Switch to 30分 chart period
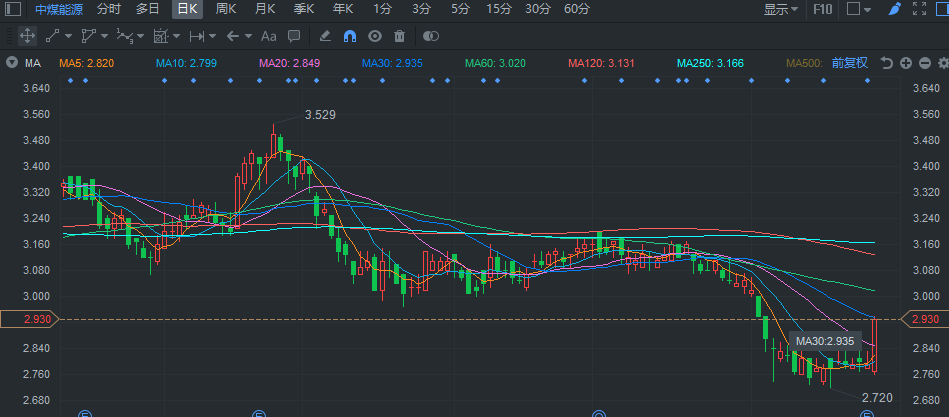Screen dimensions: 949x417 click(537, 9)
